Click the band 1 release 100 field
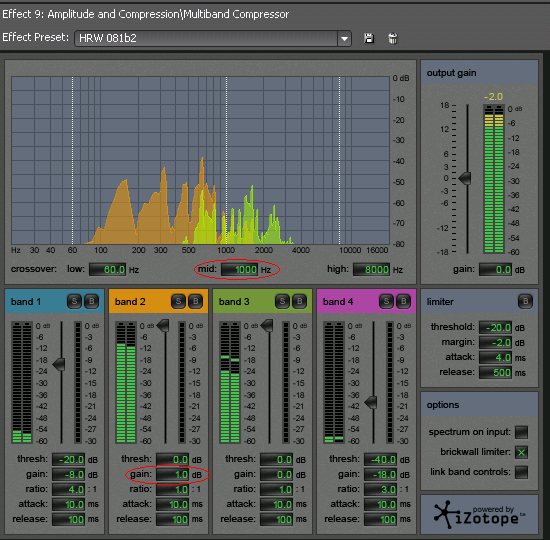550x540 pixels. pyautogui.click(x=68, y=519)
